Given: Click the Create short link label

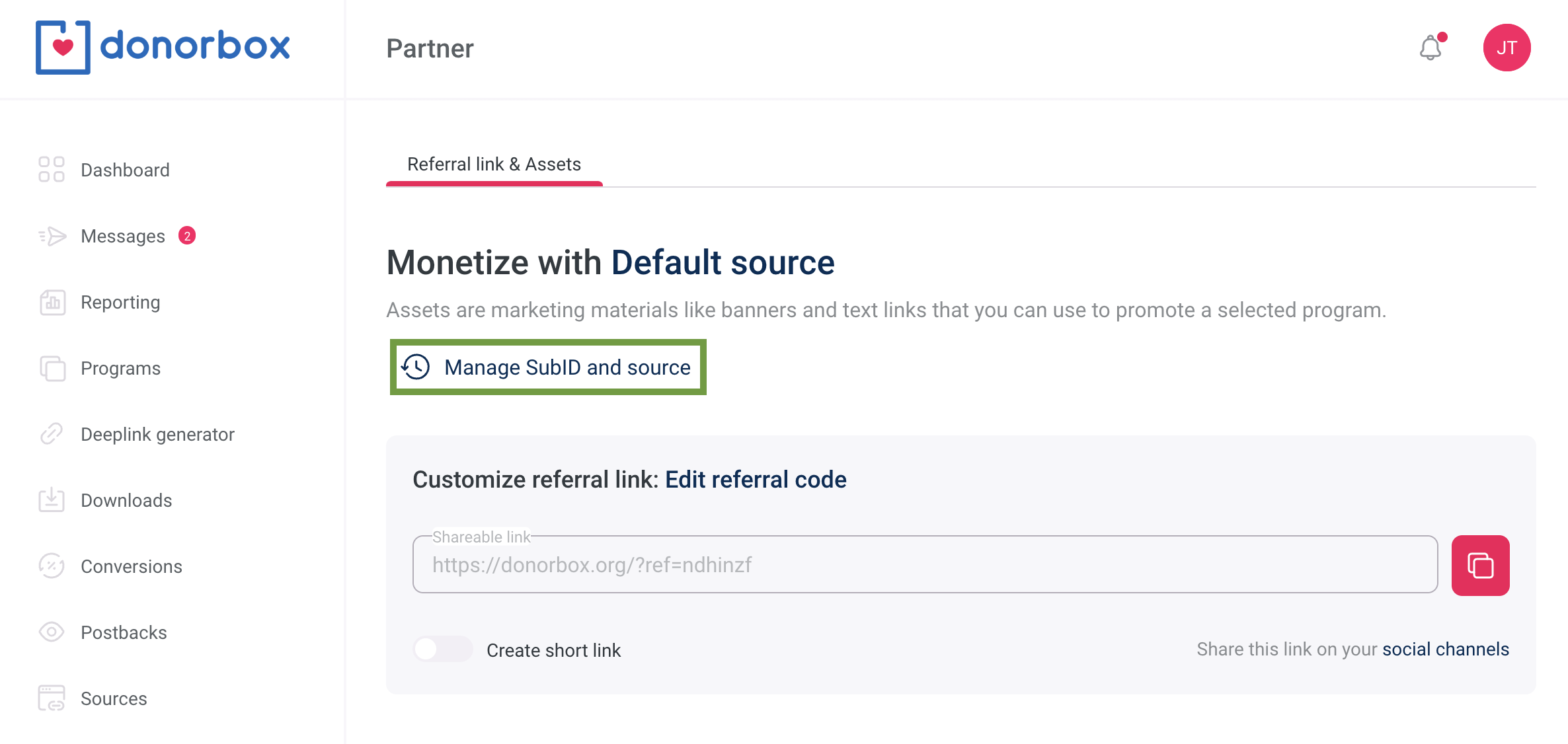Looking at the screenshot, I should [x=553, y=650].
